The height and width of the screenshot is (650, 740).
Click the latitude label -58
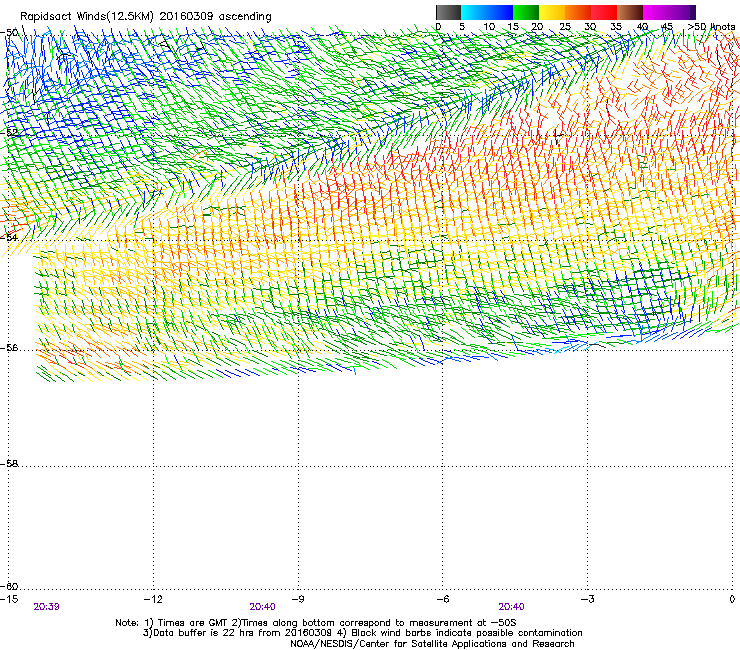[x=9, y=464]
